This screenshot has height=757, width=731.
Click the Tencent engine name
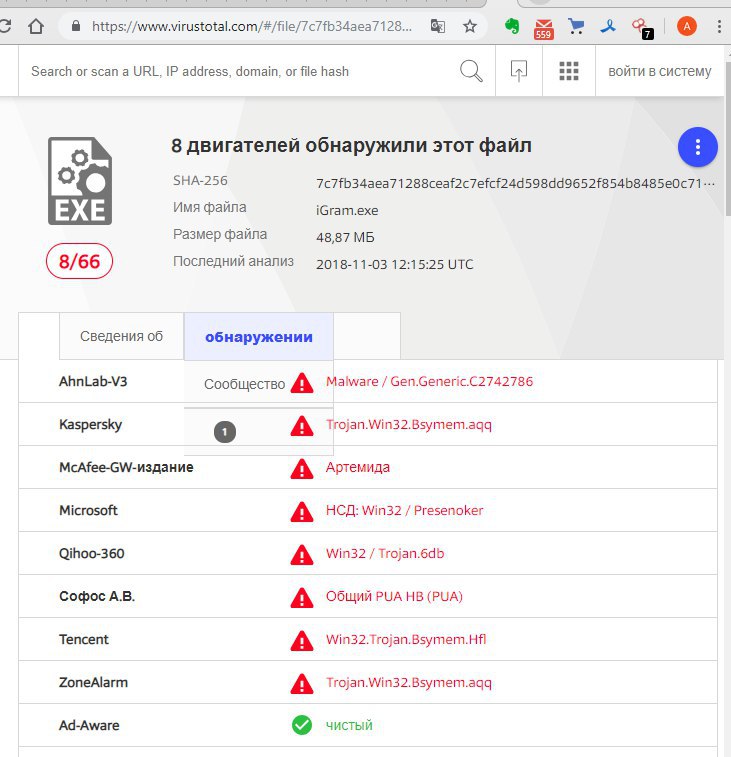(84, 639)
